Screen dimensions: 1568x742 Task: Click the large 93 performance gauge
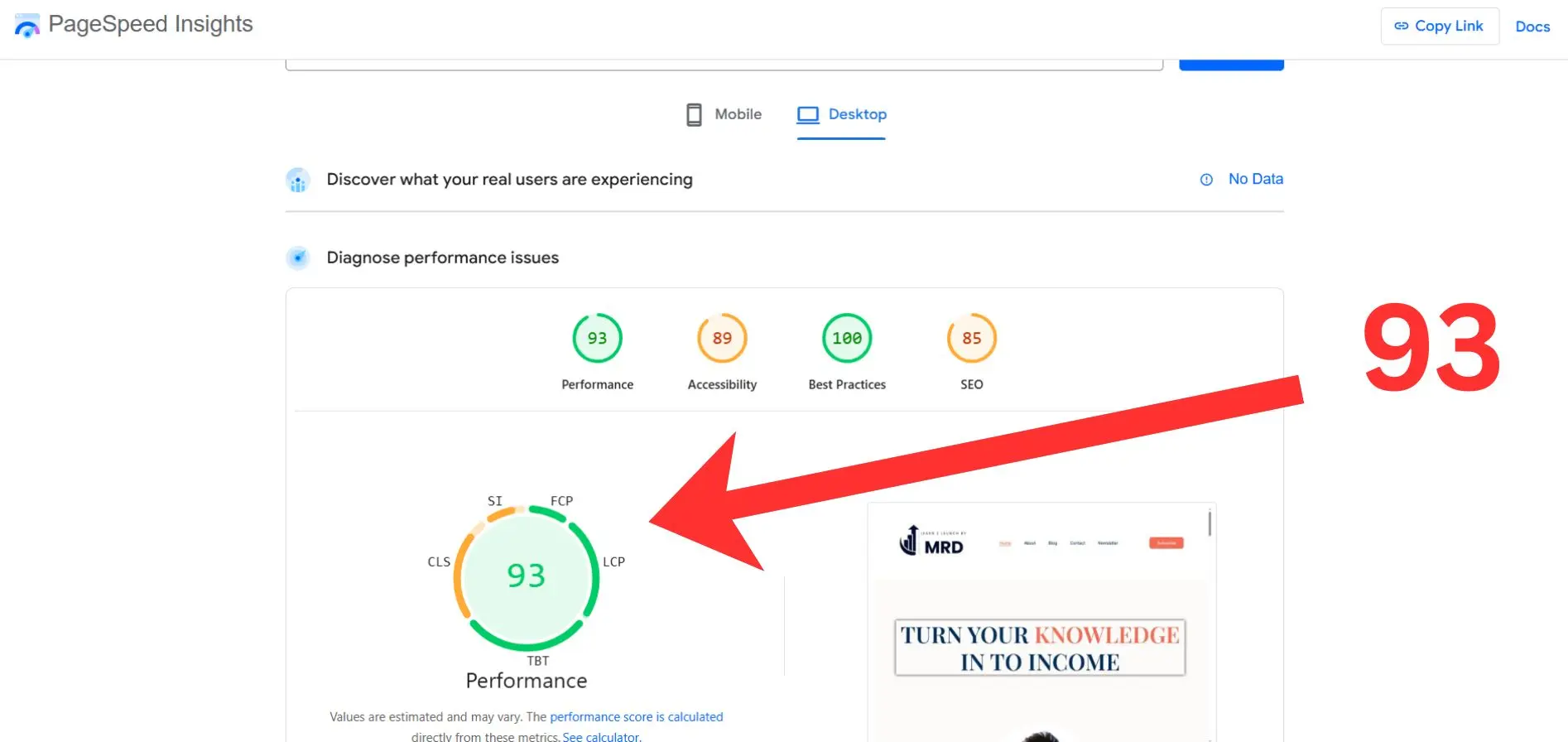tap(527, 578)
